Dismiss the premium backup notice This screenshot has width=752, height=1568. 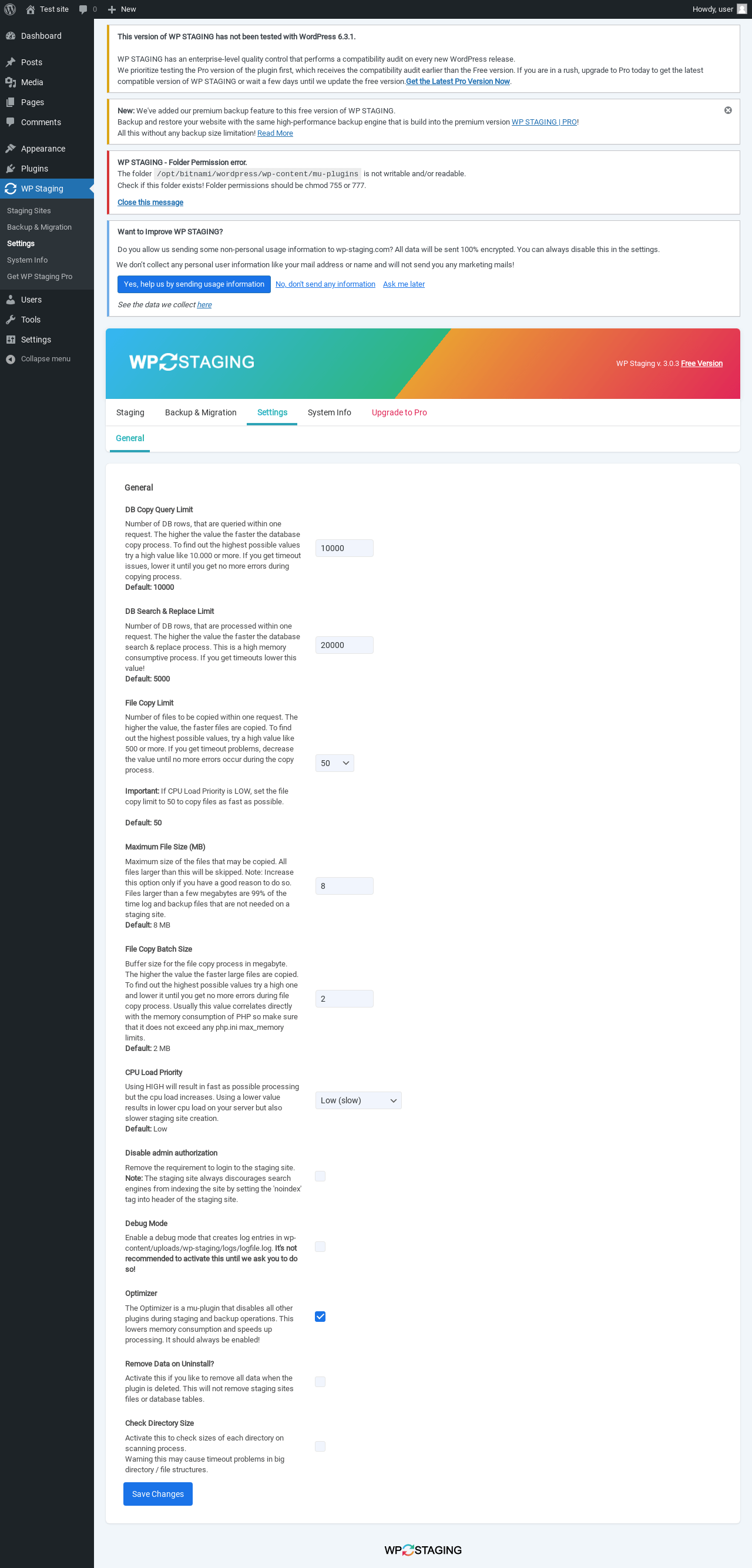pos(728,110)
